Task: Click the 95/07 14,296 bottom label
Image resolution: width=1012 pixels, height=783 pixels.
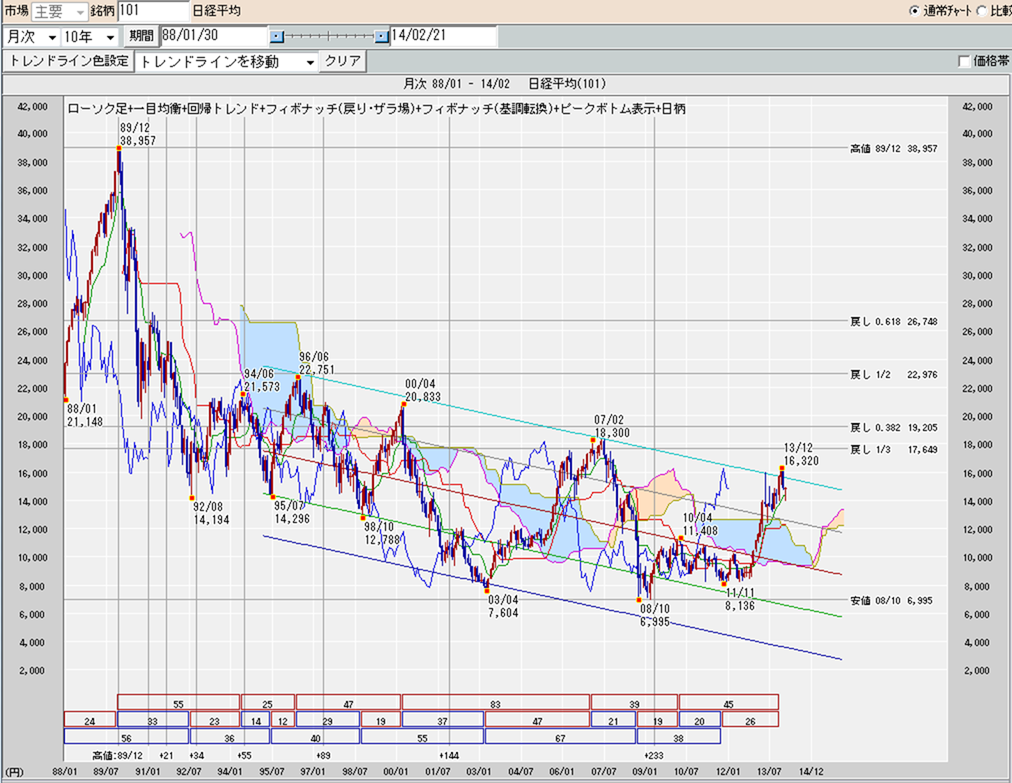Action: click(x=292, y=512)
